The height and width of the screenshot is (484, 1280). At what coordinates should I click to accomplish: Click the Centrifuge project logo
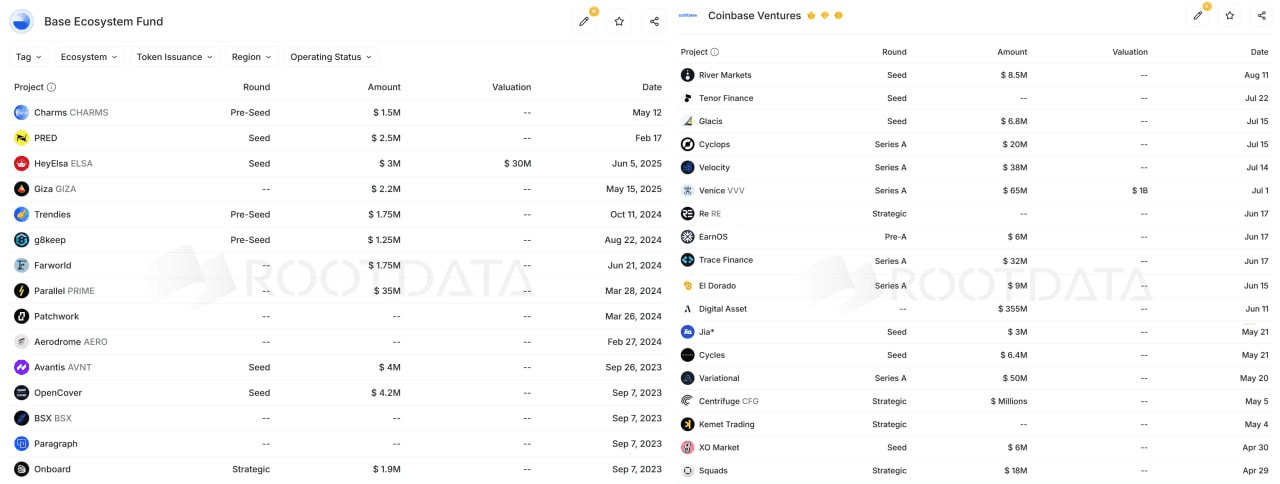688,401
